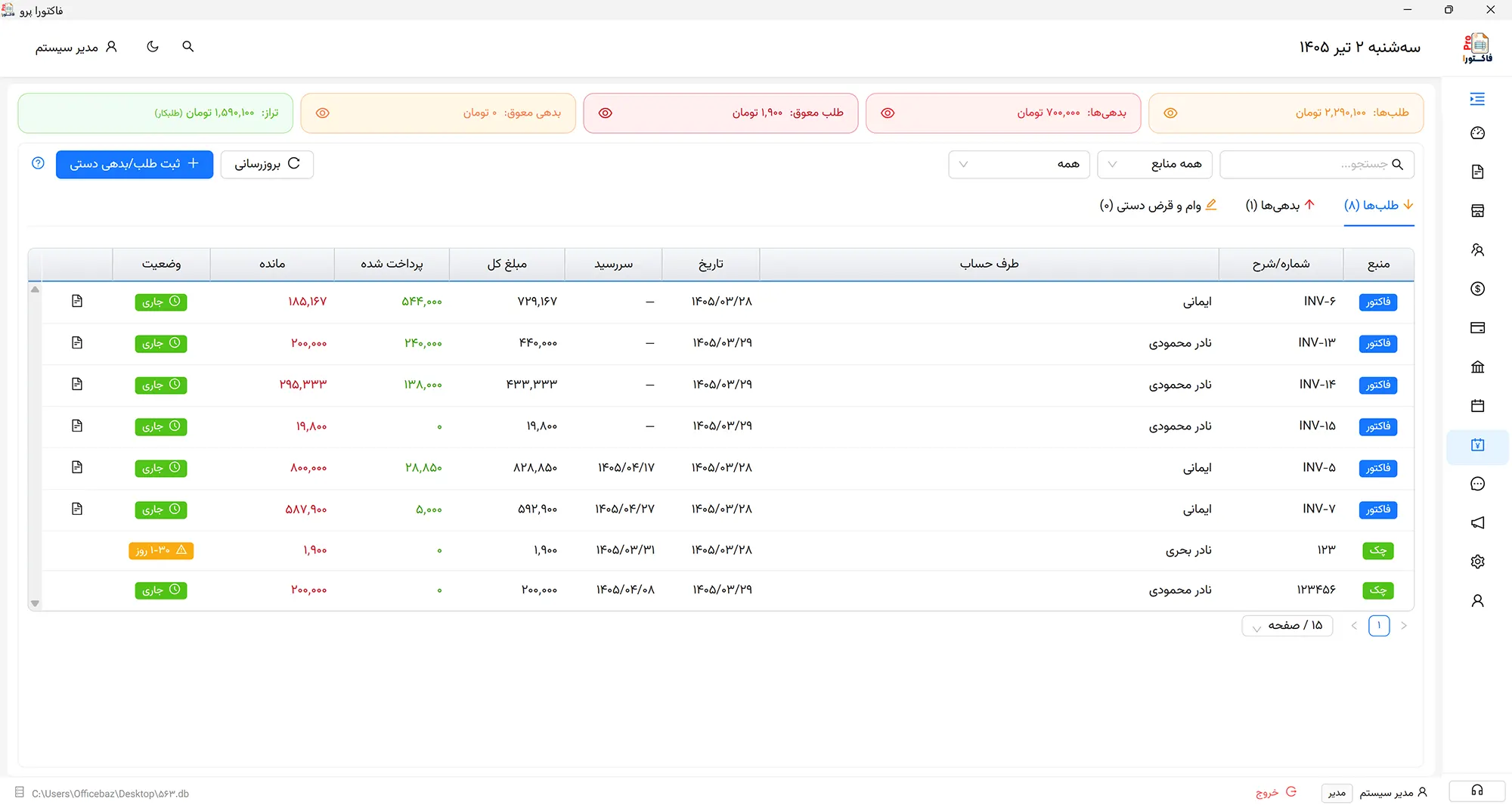The height and width of the screenshot is (805, 1512).
Task: Expand the همه منابع source dropdown
Action: click(1154, 165)
